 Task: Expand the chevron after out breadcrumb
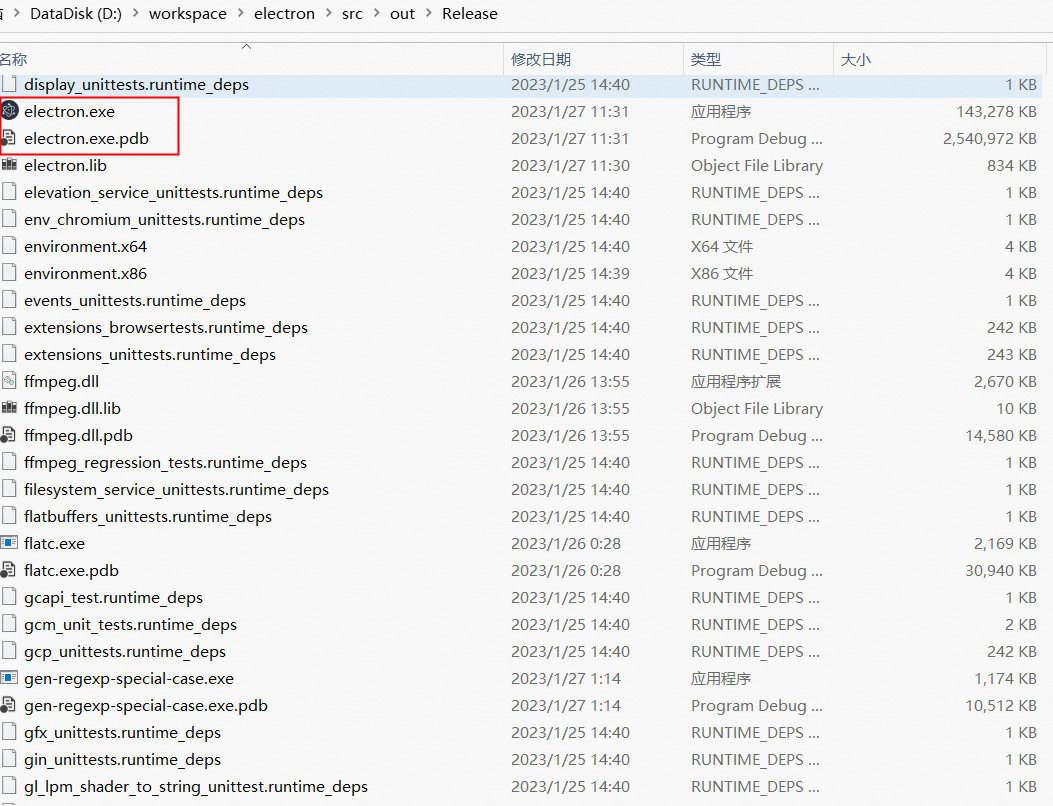click(428, 13)
